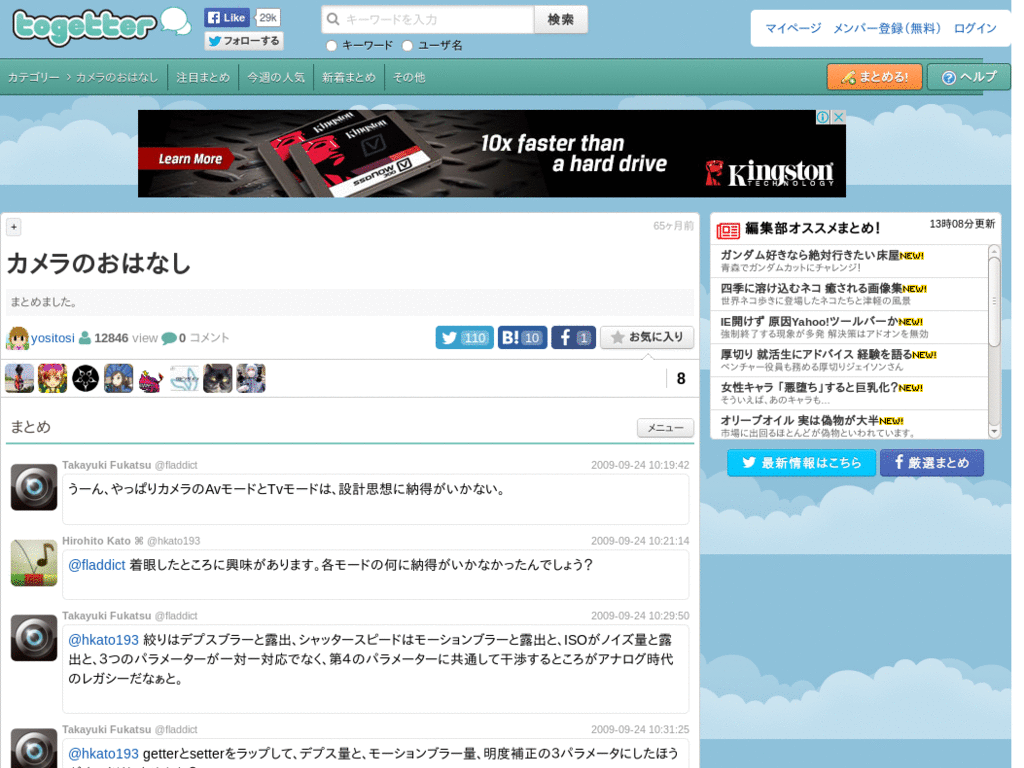Toggle the Facebook Like button
Screen dimensions: 1024x768
click(228, 17)
